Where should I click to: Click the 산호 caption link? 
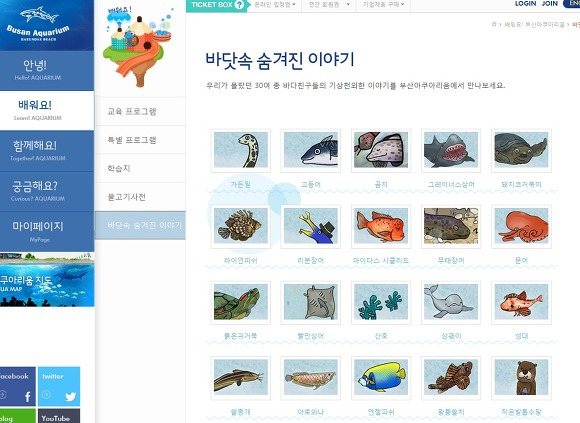point(381,336)
